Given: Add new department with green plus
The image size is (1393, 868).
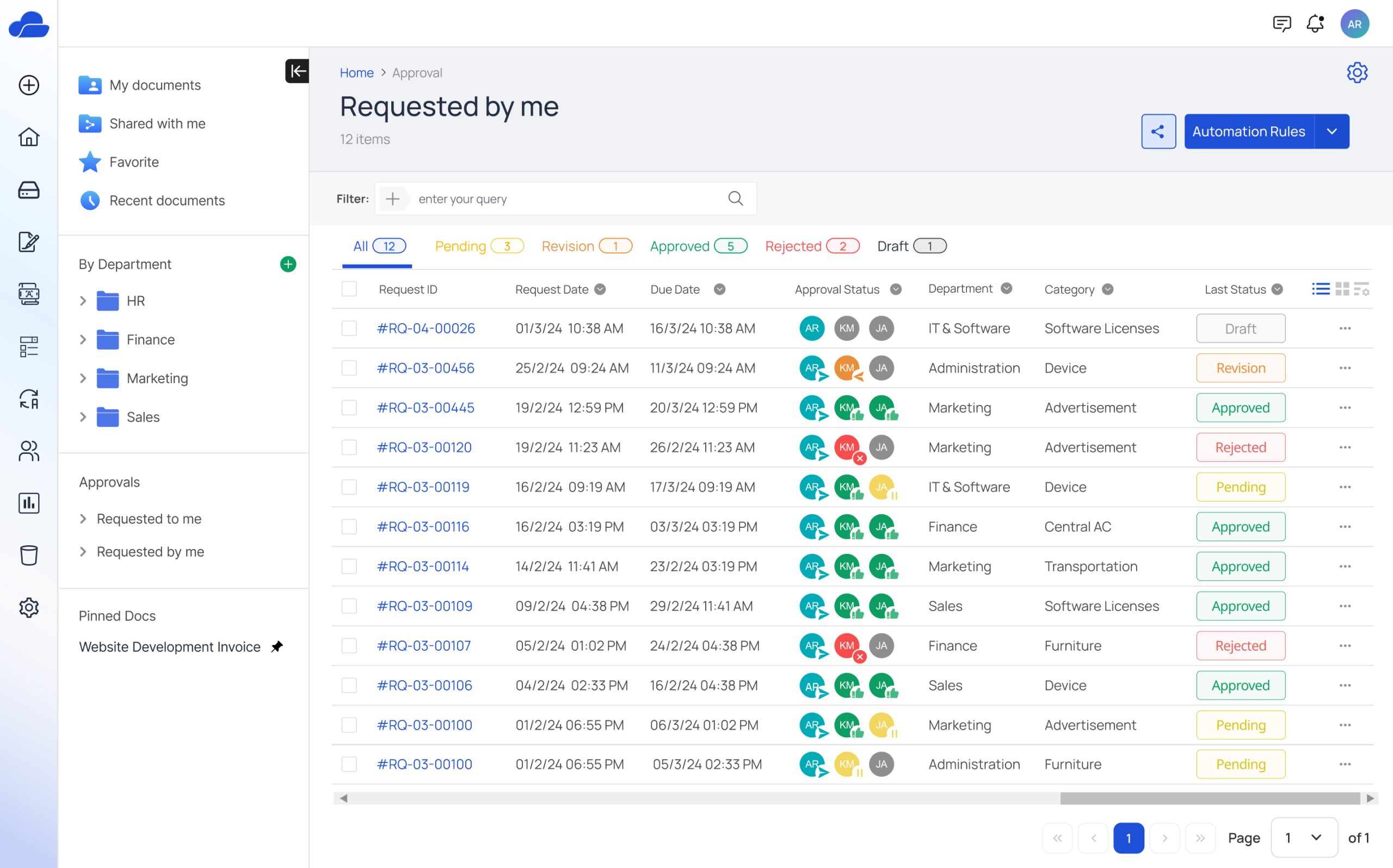Looking at the screenshot, I should [x=288, y=264].
